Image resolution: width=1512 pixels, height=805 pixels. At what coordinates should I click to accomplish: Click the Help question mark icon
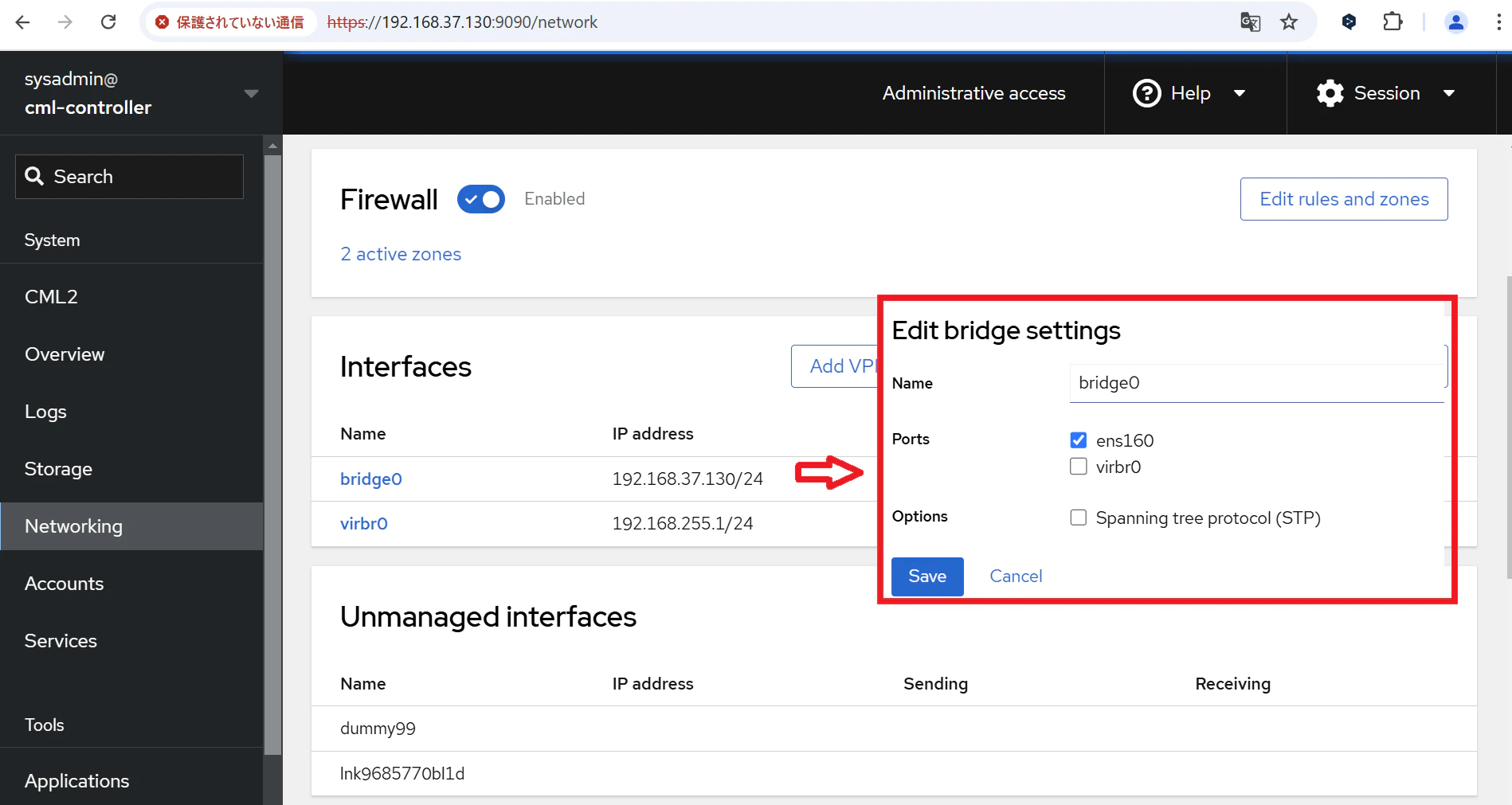pyautogui.click(x=1146, y=93)
